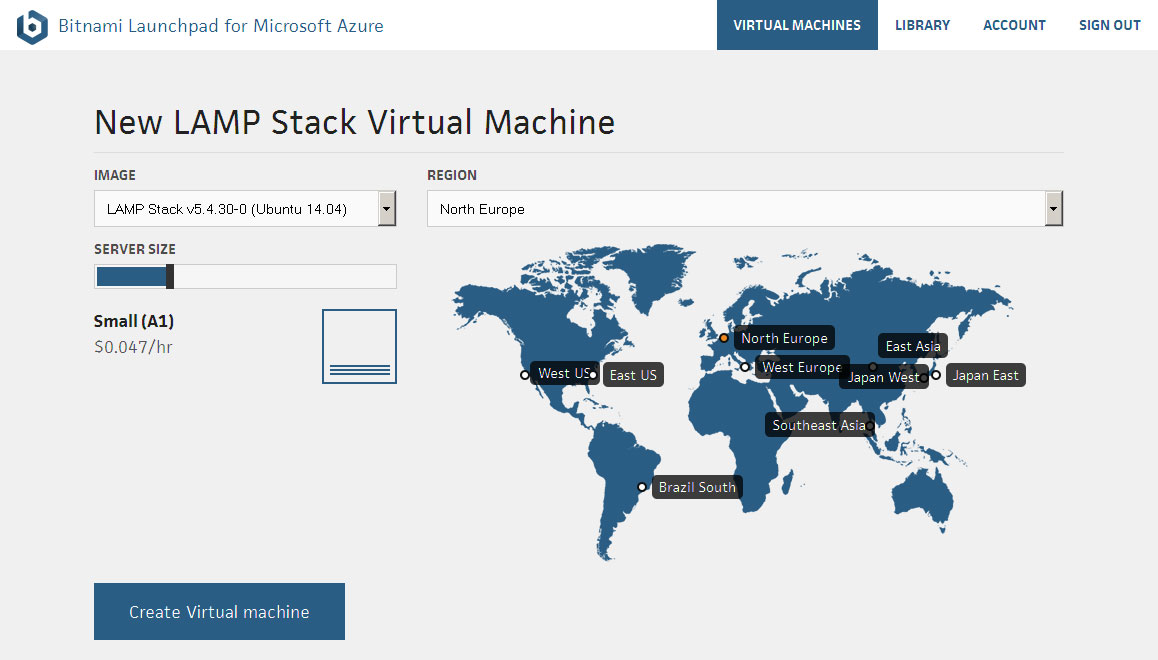Select the West Europe marker dot on map

[745, 367]
